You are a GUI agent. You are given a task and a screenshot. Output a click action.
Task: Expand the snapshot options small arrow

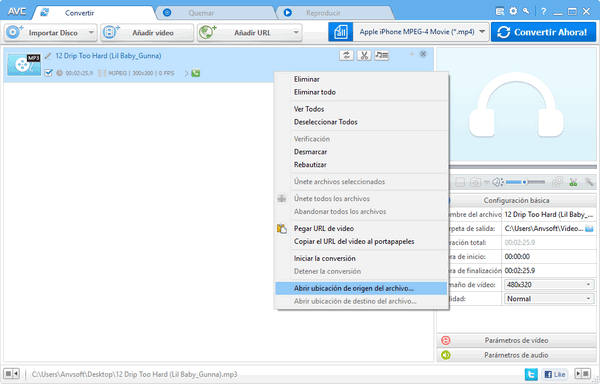pos(486,182)
